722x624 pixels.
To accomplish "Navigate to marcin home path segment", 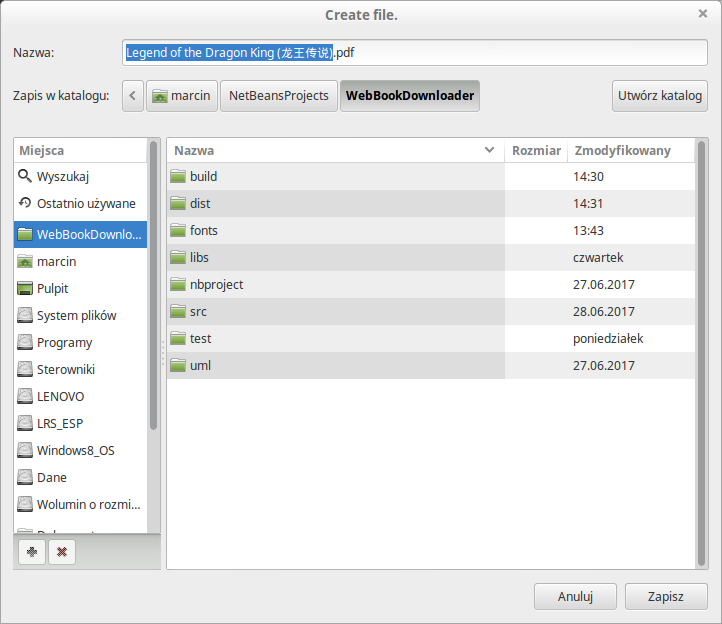I will pos(180,96).
